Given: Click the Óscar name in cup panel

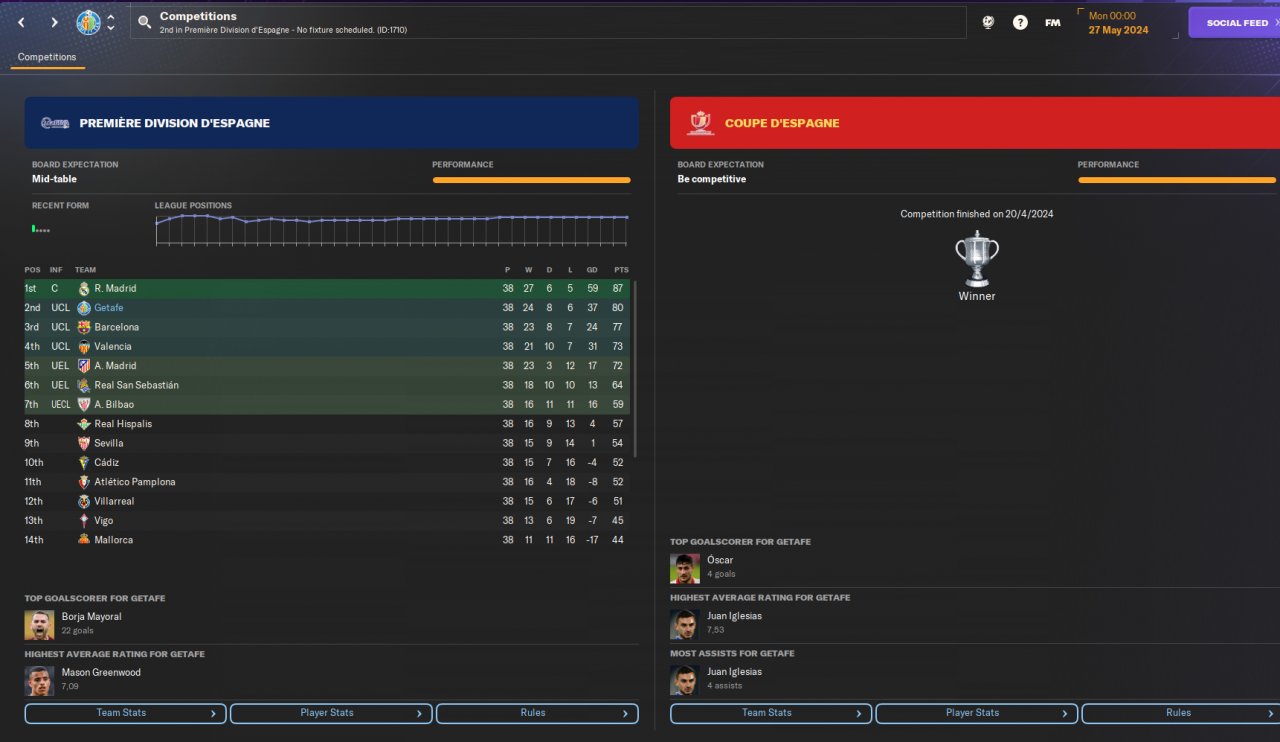Looking at the screenshot, I should pyautogui.click(x=720, y=560).
